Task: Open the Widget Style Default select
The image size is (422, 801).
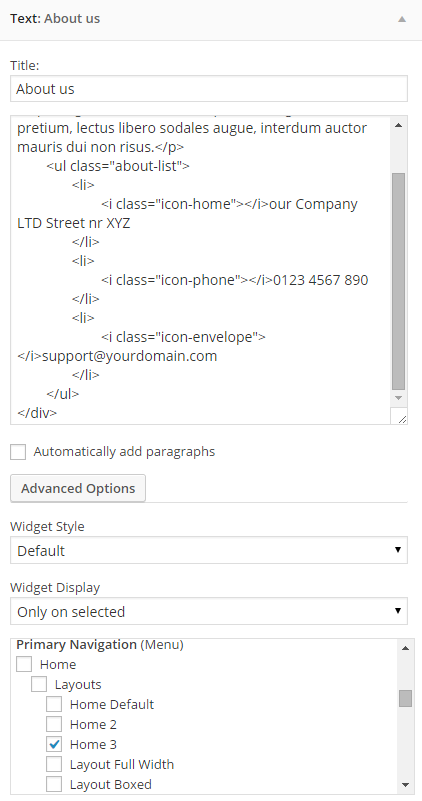Action: click(209, 550)
